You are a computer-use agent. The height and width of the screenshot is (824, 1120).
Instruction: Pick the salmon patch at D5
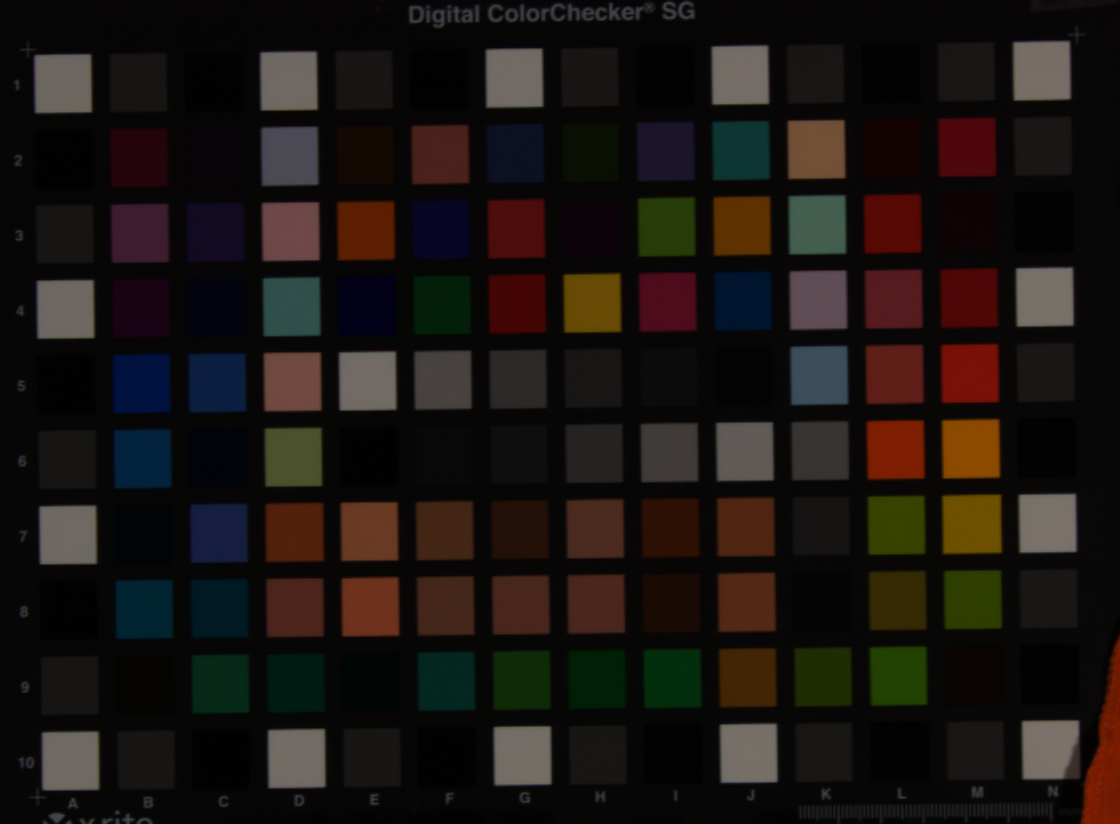pos(292,382)
